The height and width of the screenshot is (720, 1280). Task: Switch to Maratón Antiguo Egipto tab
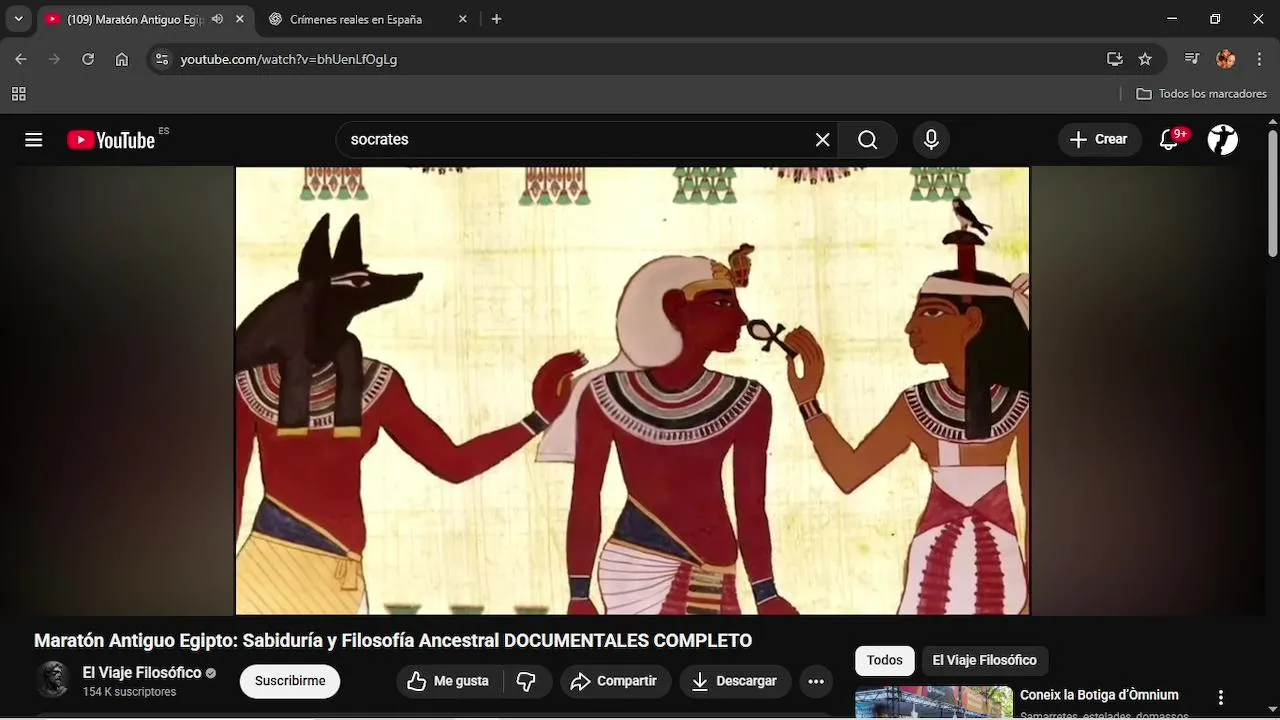coord(135,19)
